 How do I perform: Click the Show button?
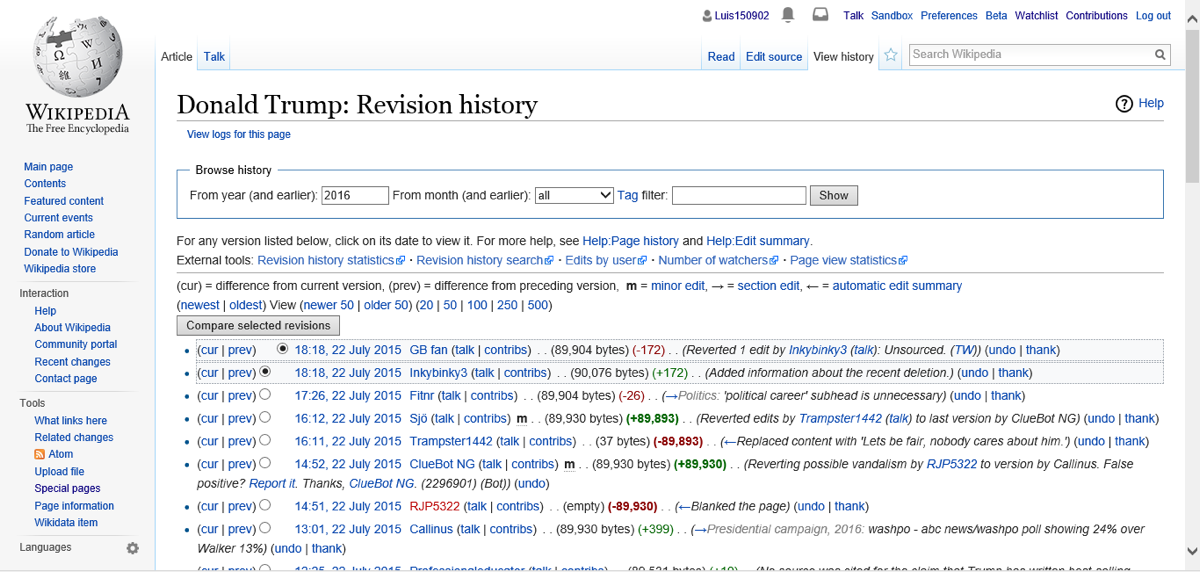[x=834, y=196]
